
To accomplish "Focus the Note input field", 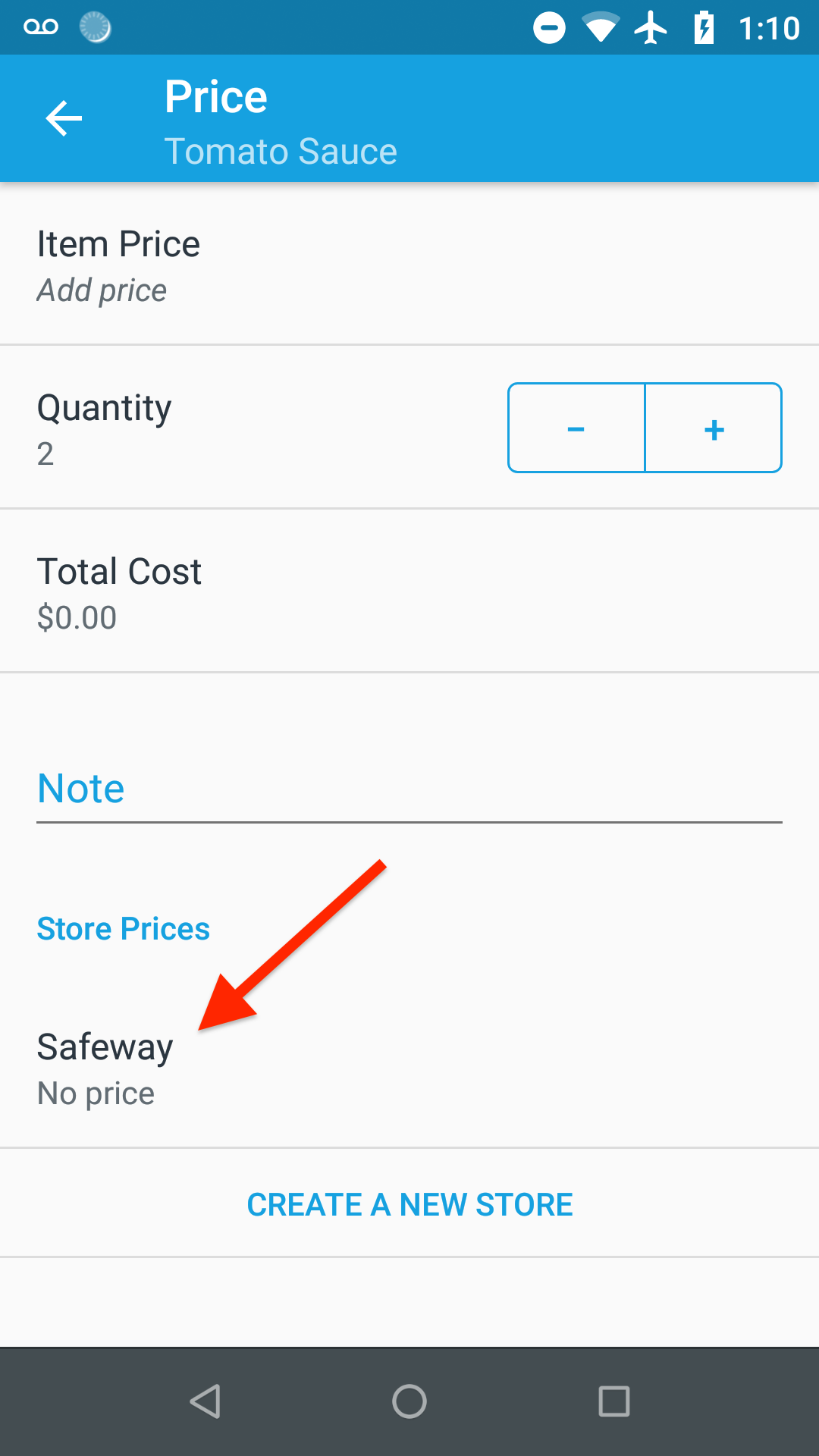I will click(x=409, y=789).
